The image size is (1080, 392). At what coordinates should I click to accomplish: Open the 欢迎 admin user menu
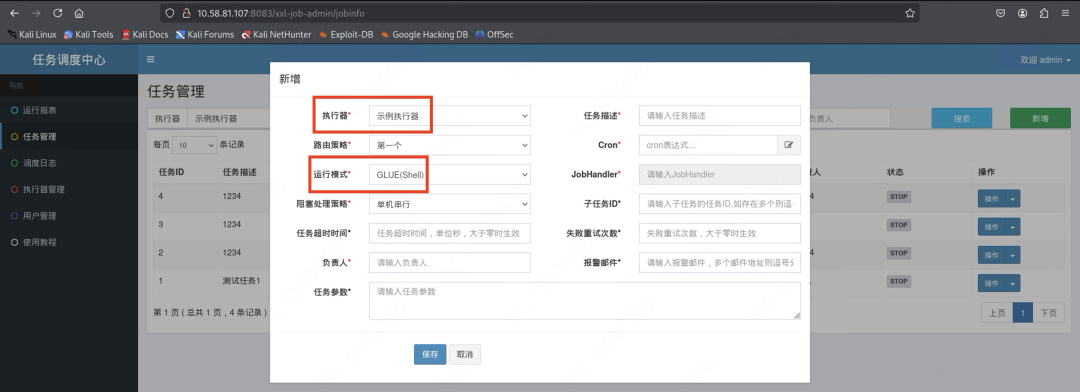click(x=1045, y=60)
